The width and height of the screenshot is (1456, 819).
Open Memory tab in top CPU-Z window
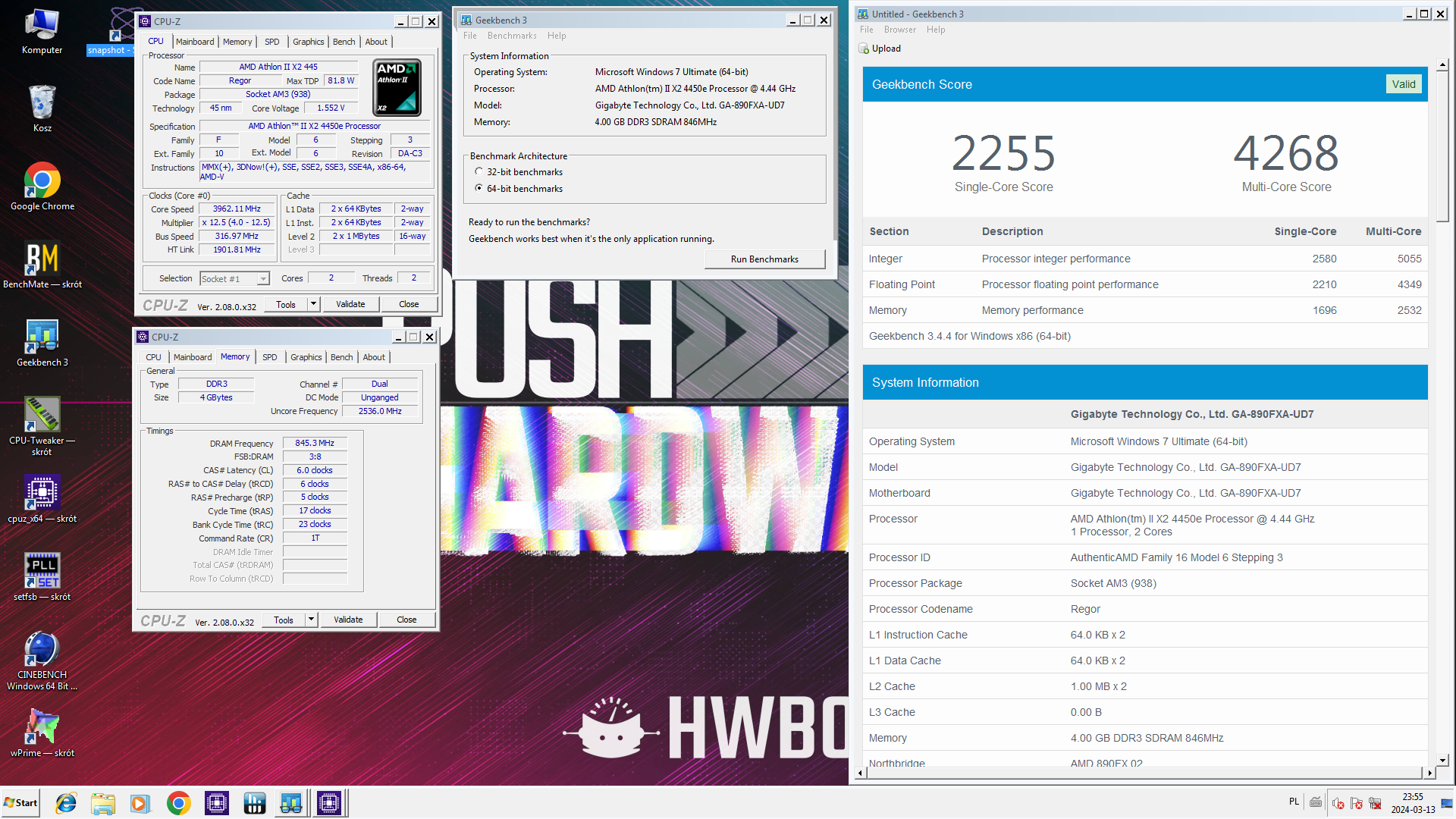coord(237,42)
